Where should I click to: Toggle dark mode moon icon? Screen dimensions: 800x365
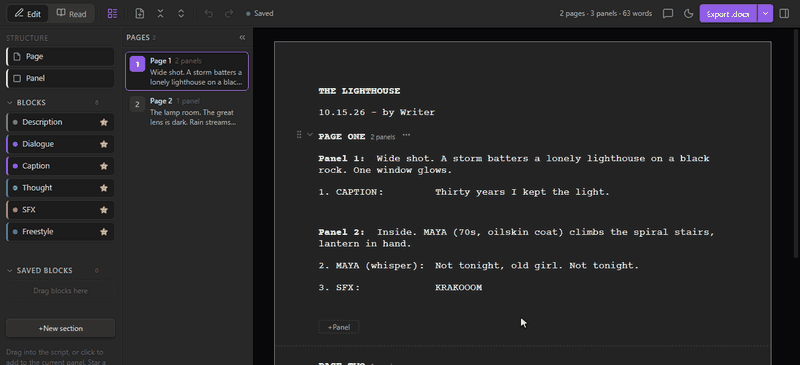(689, 14)
